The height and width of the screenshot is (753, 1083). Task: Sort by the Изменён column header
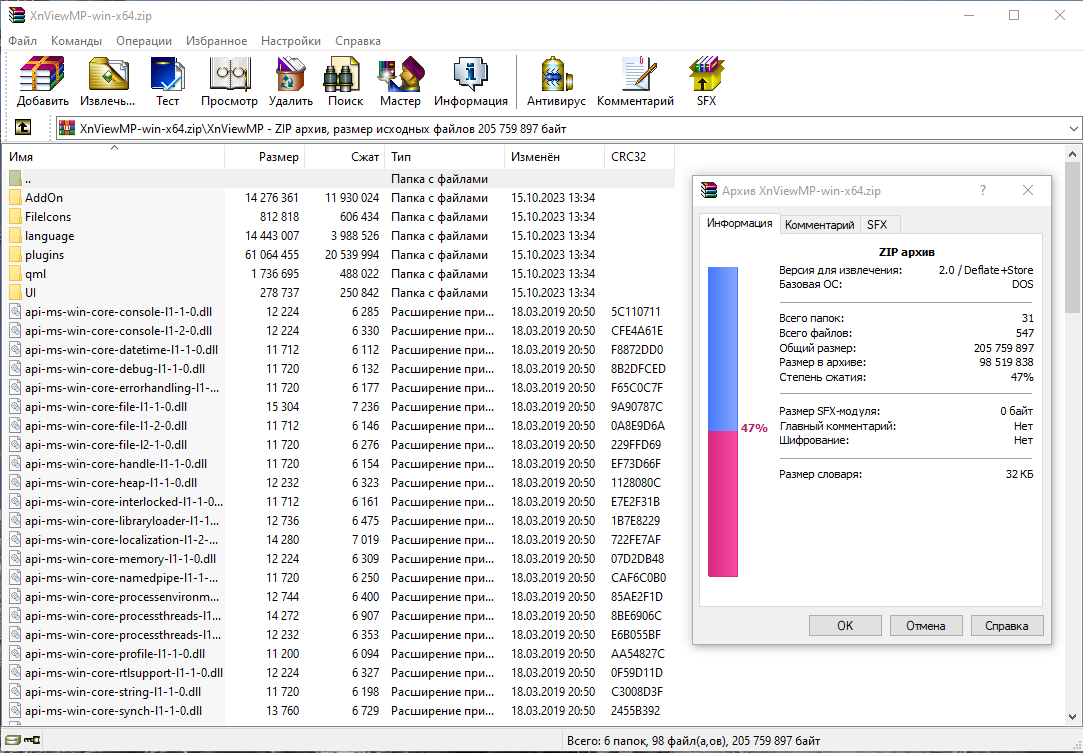click(554, 157)
